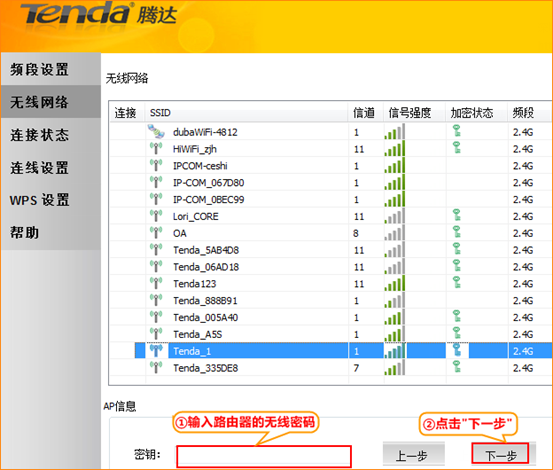The height and width of the screenshot is (470, 553).
Task: Click the antenna icon beside HiWiFi_zjh
Action: point(156,148)
